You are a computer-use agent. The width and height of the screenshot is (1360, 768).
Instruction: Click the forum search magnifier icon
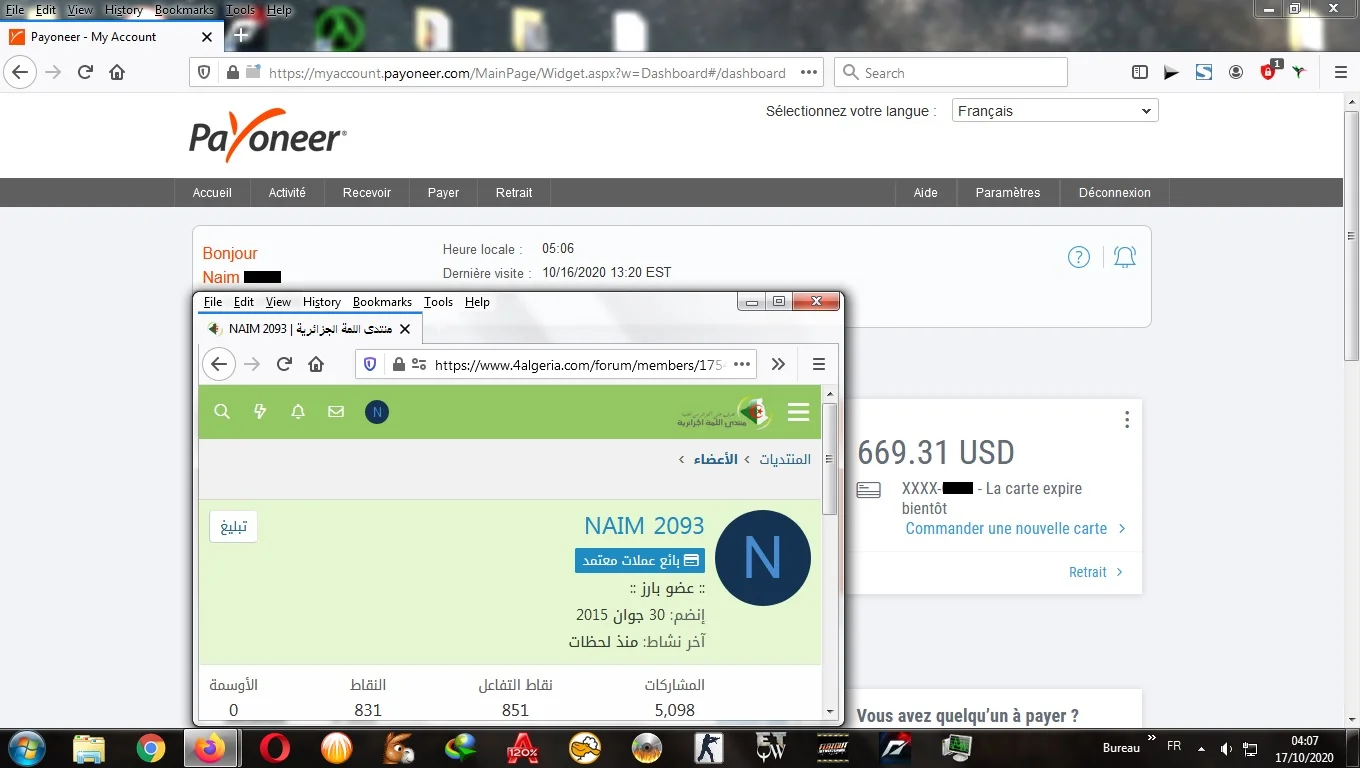(x=222, y=411)
